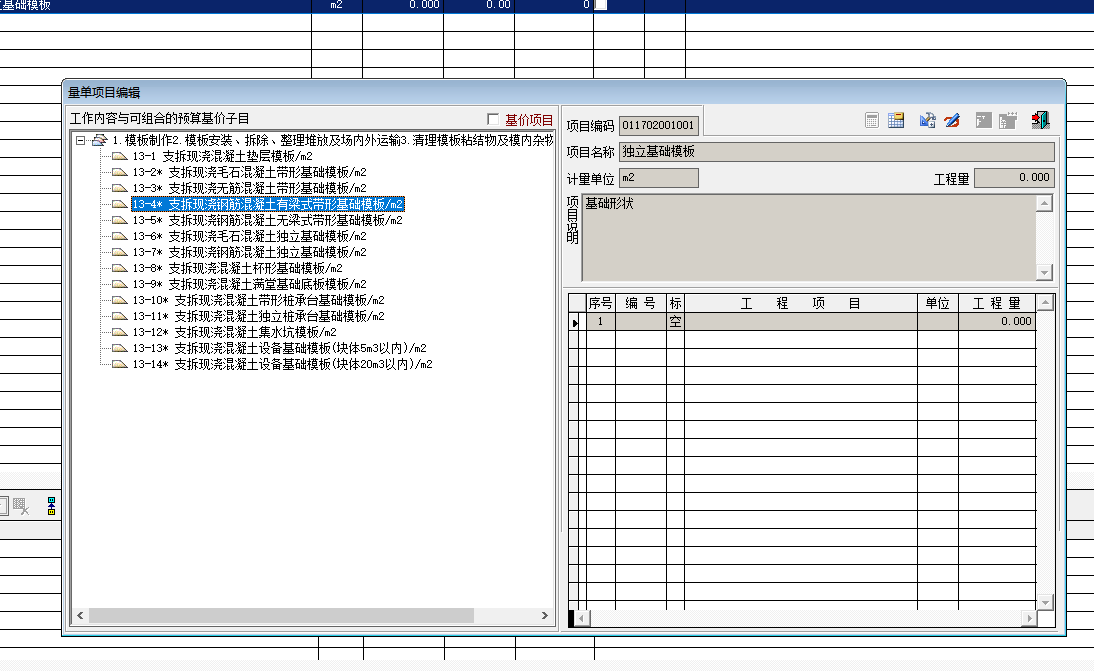This screenshot has height=671, width=1094.
Task: Select 13-4* 支拆现浇钢筋混凝土有梁式带形基础模板
Action: tap(268, 204)
